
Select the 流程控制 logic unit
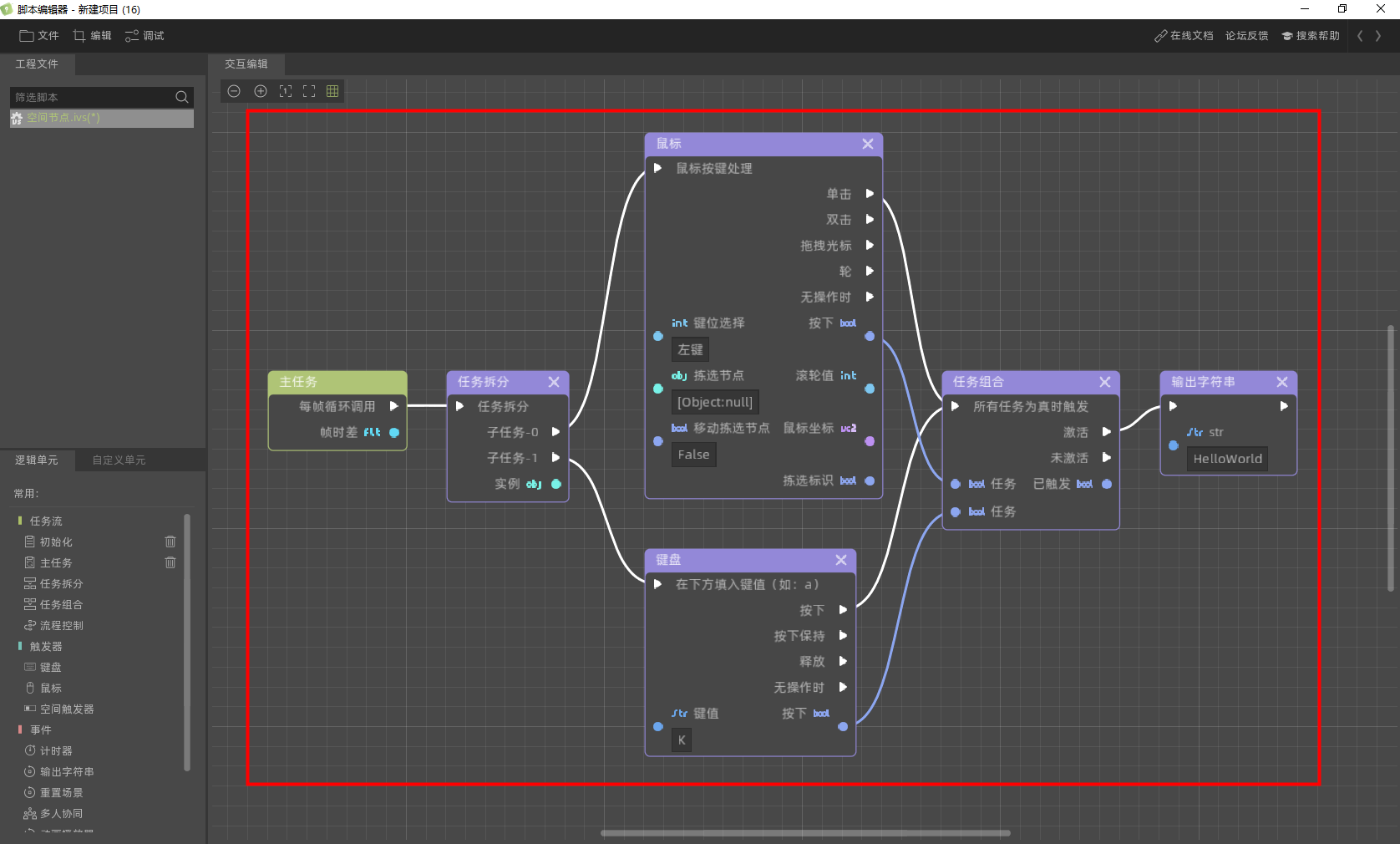coord(53,625)
